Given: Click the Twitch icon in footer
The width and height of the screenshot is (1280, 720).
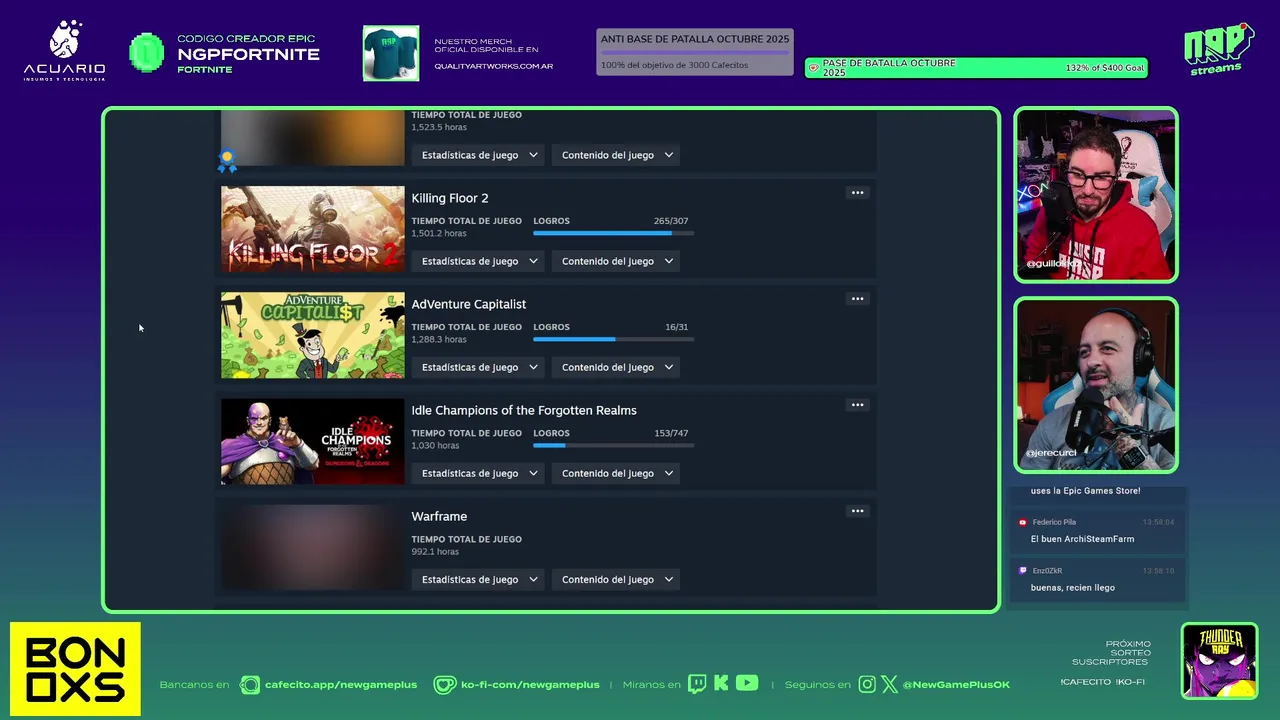Looking at the screenshot, I should coord(697,684).
